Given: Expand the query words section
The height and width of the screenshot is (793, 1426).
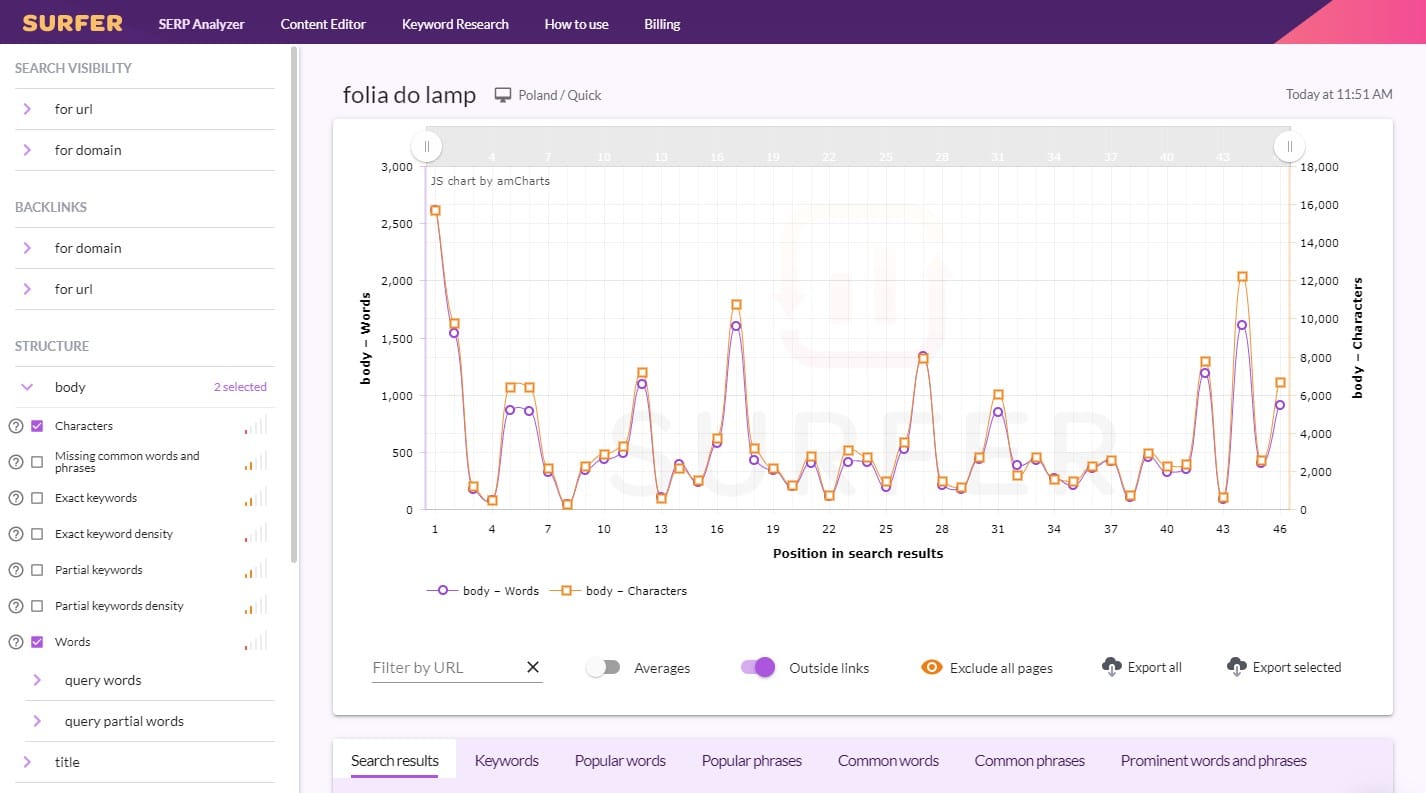Looking at the screenshot, I should 38,680.
